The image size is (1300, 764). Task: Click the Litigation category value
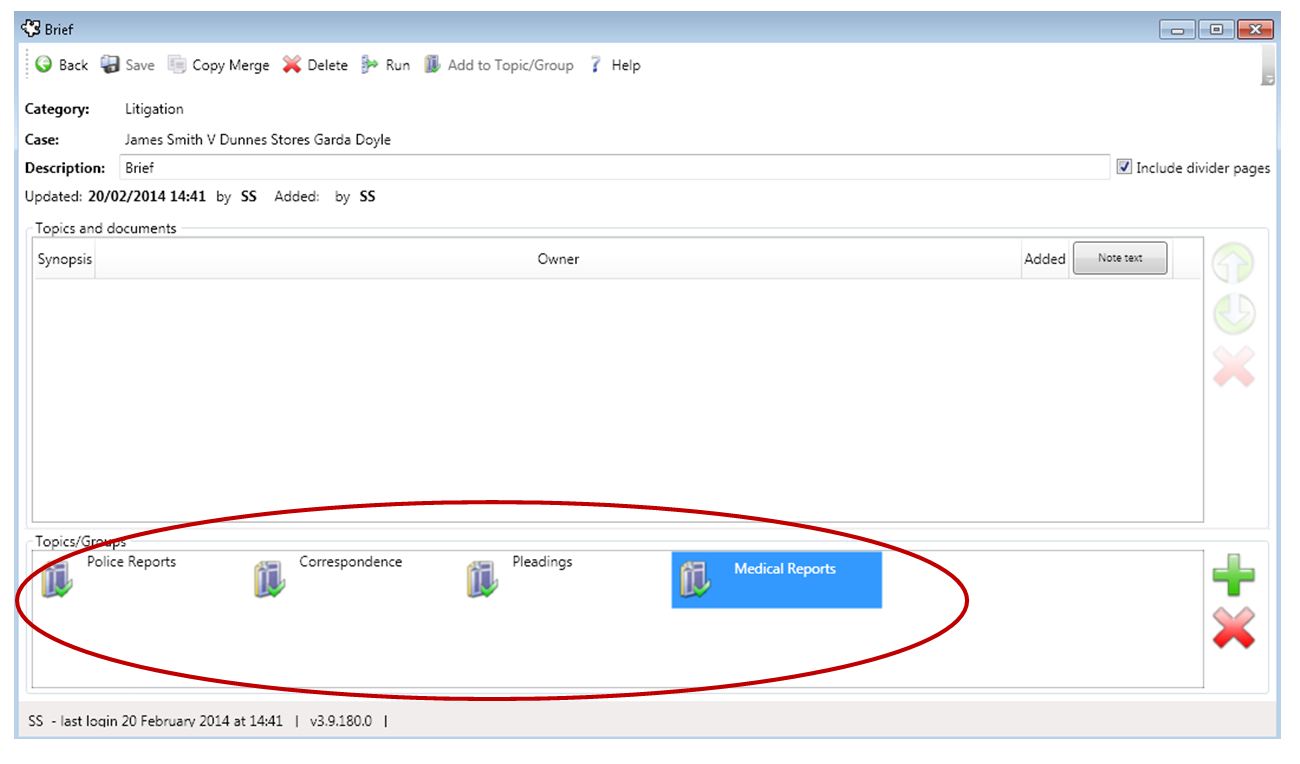coord(154,109)
